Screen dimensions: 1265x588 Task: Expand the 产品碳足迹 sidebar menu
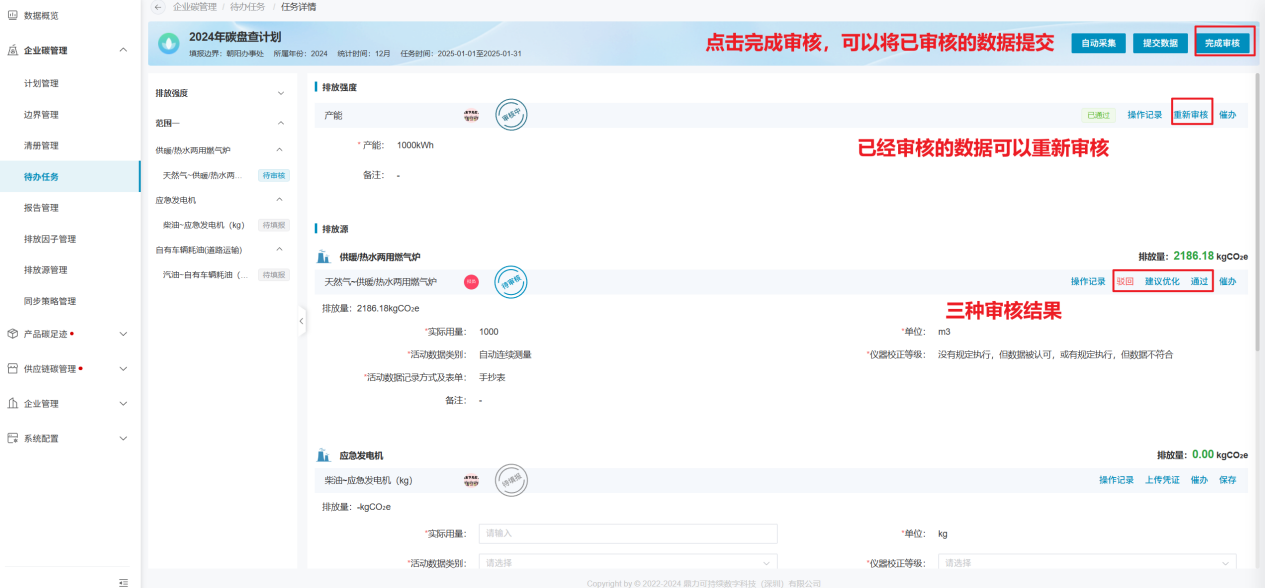(123, 334)
